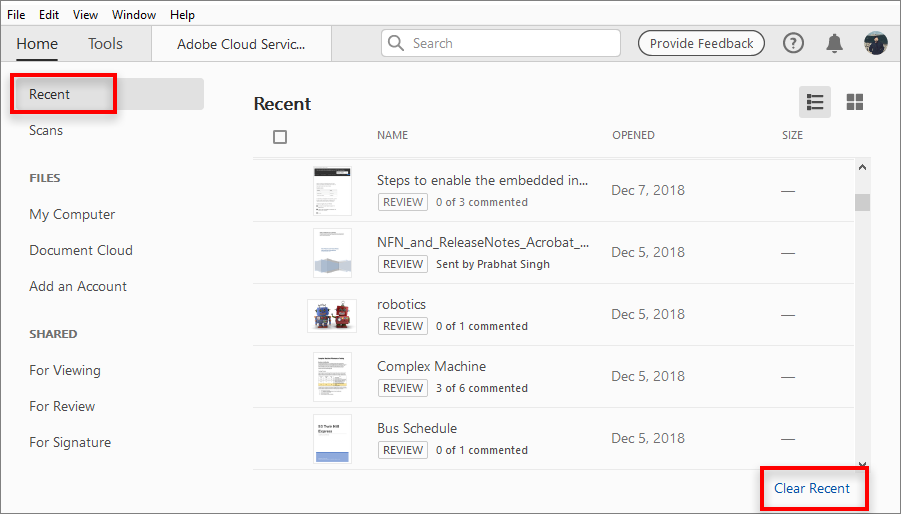
Task: Open the Edit menu
Action: tap(48, 15)
